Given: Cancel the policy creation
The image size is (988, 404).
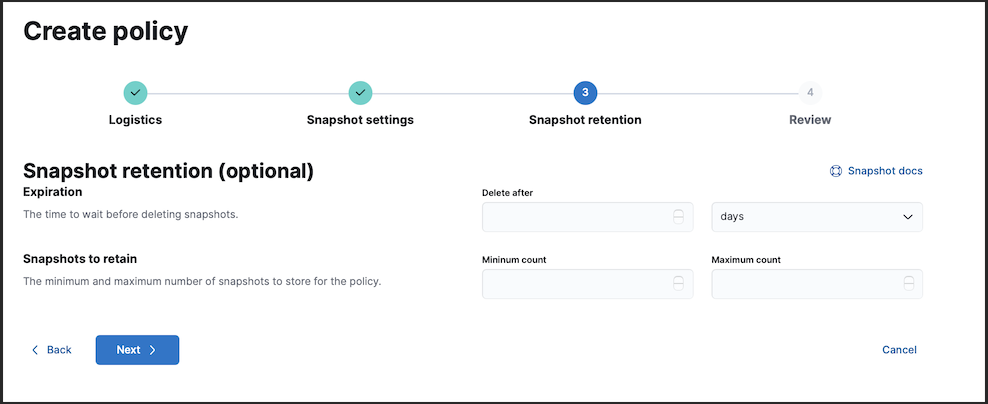Looking at the screenshot, I should [x=899, y=350].
